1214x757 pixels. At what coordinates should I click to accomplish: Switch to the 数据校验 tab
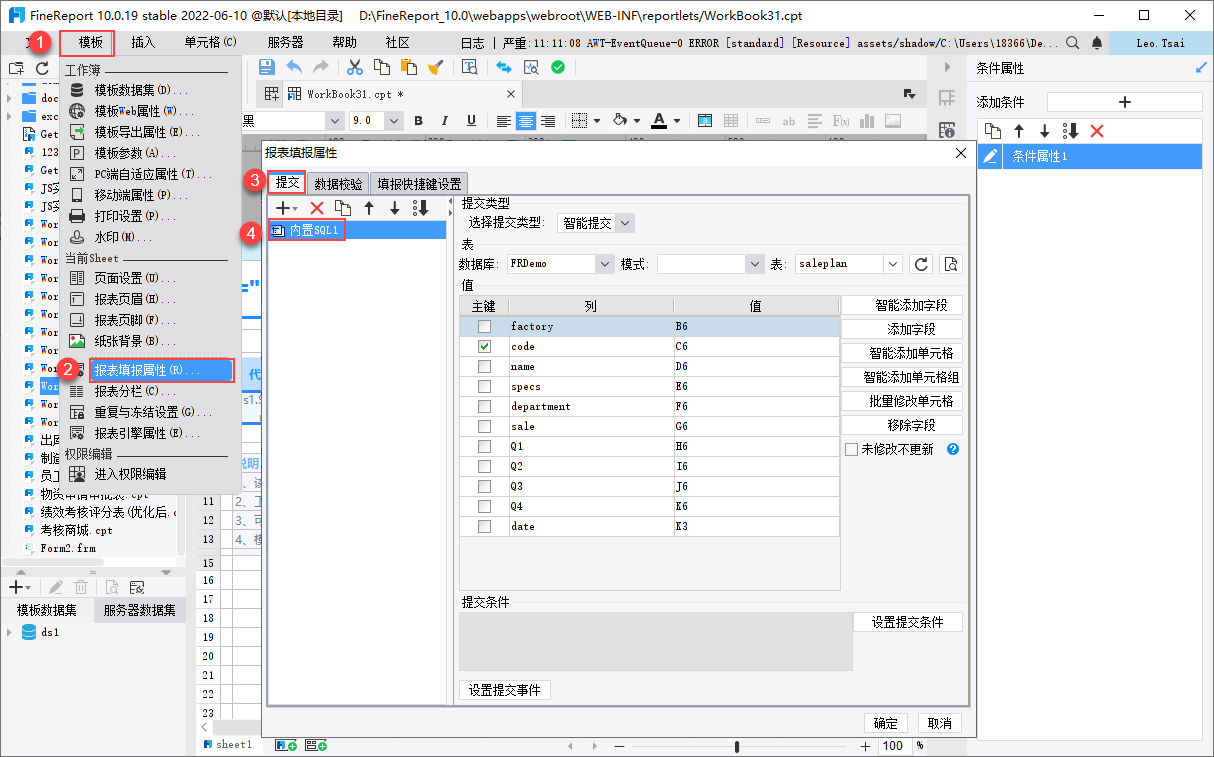pyautogui.click(x=338, y=184)
